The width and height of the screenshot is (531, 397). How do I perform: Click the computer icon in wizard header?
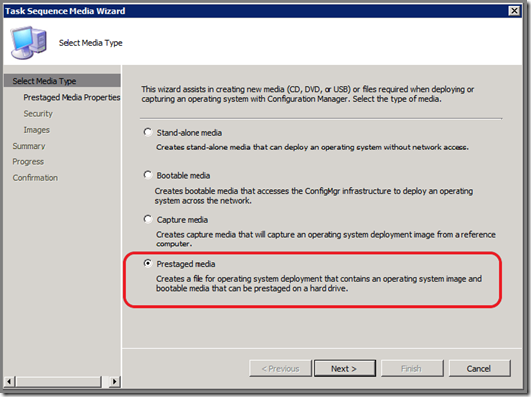coord(29,43)
